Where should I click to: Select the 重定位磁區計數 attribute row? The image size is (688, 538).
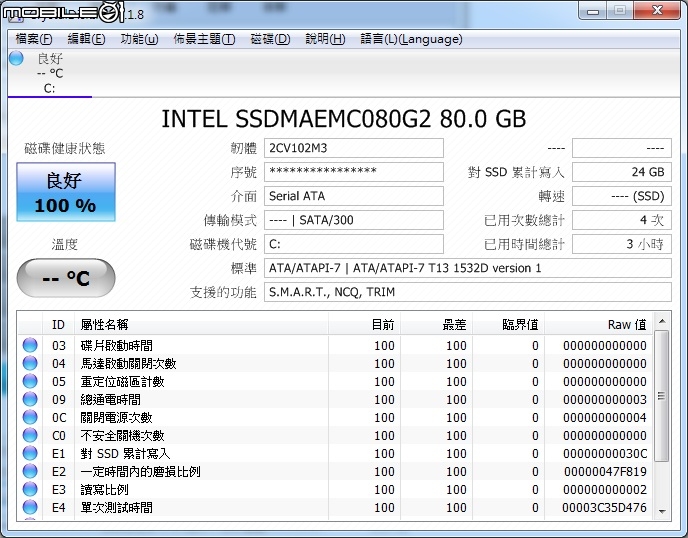tap(335, 381)
